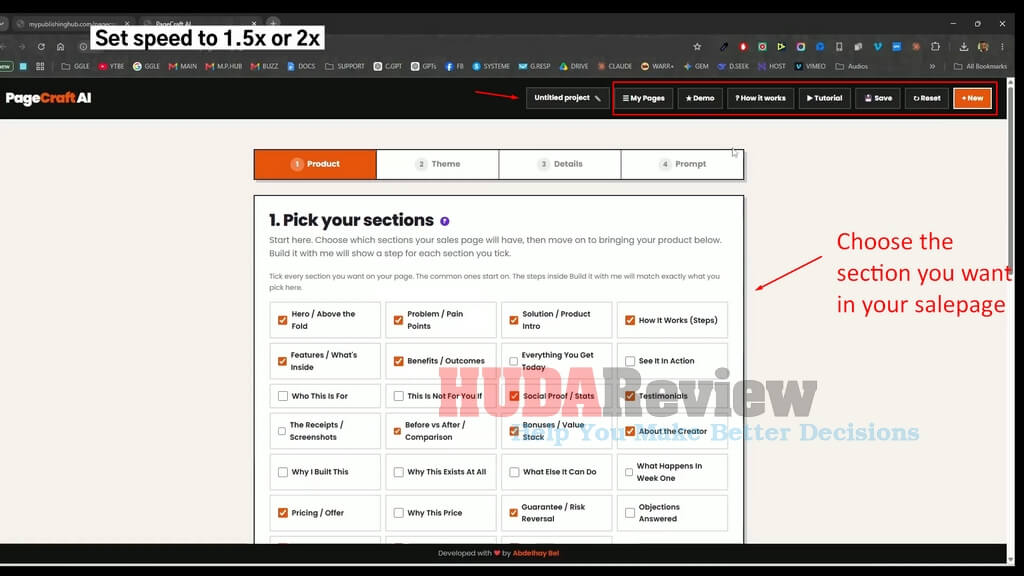Open My Pages

[x=644, y=99]
